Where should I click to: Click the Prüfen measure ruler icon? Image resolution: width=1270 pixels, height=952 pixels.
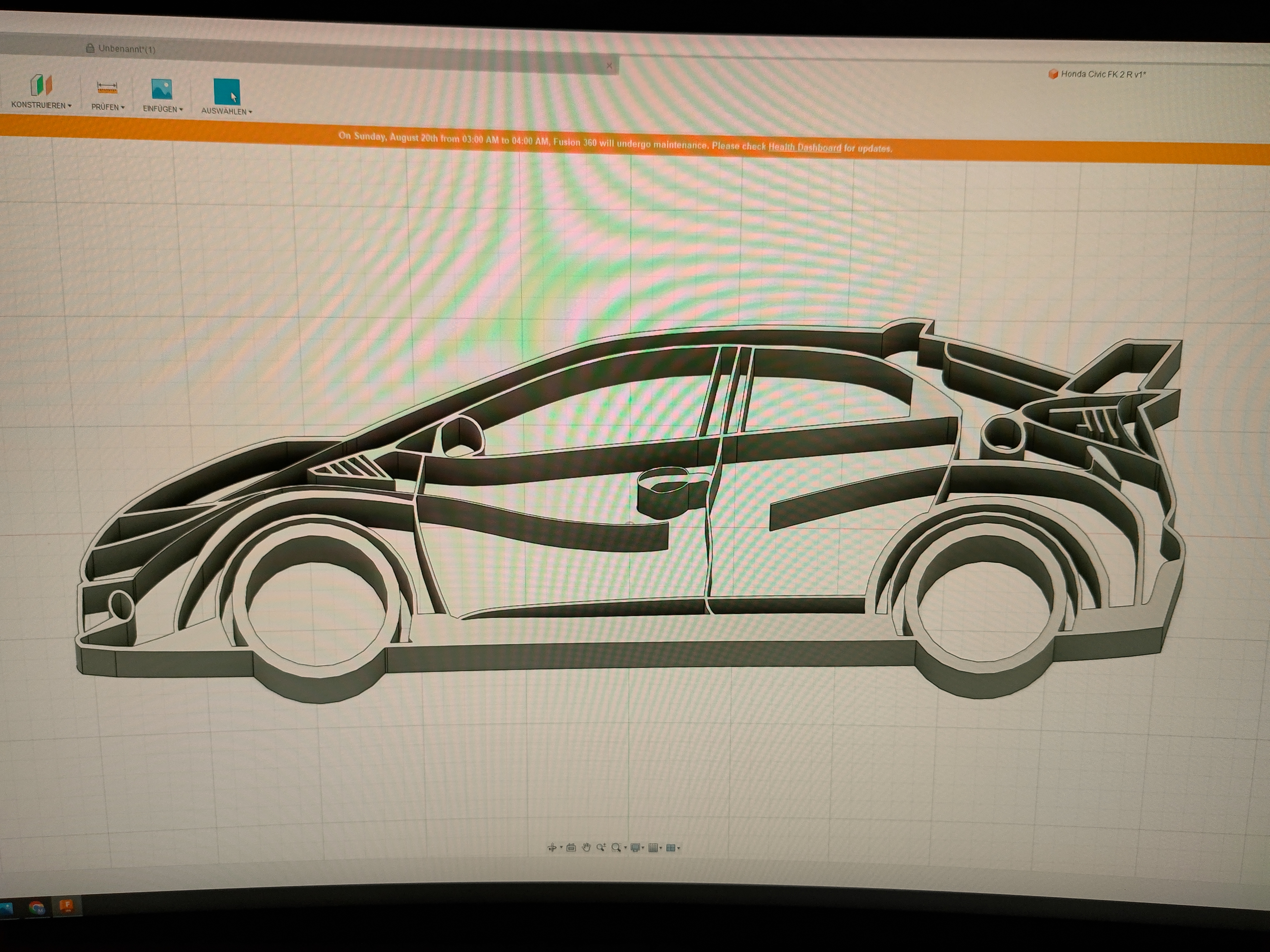click(x=107, y=88)
